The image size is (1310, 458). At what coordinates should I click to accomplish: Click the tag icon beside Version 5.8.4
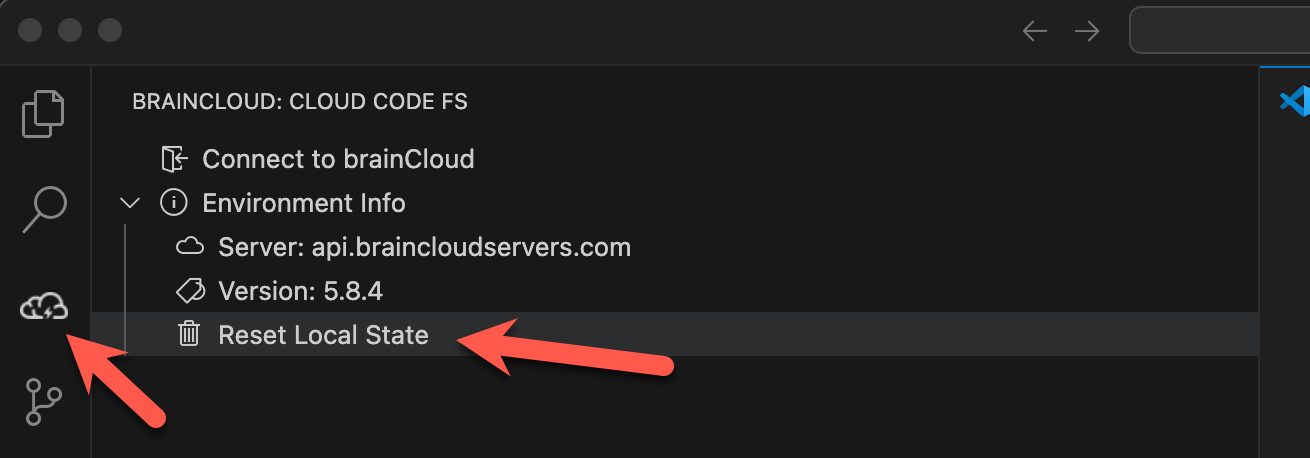coord(190,291)
